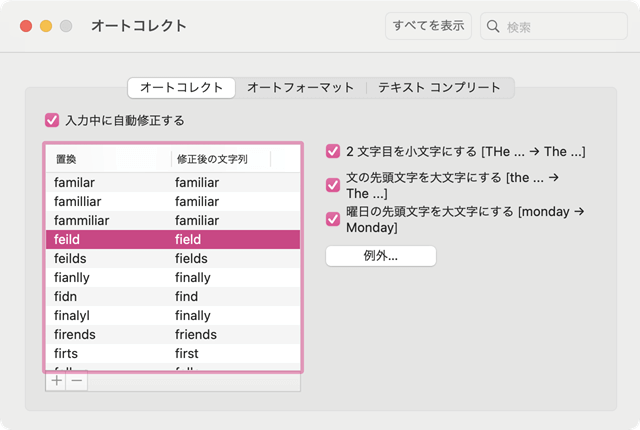The height and width of the screenshot is (430, 640).
Task: Disable 曜日の先頭文字を大文字にする checkbox
Action: tap(333, 219)
